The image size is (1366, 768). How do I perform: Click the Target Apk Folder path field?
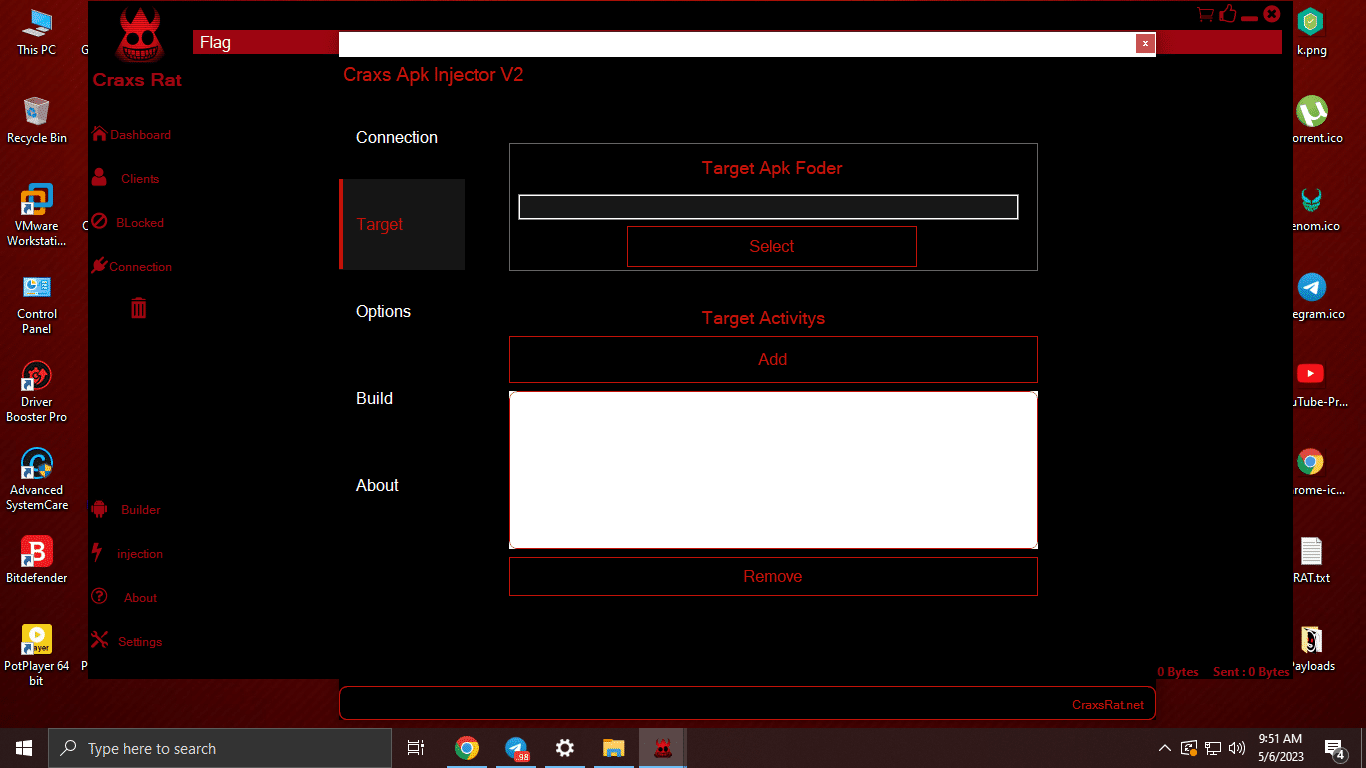pyautogui.click(x=768, y=207)
